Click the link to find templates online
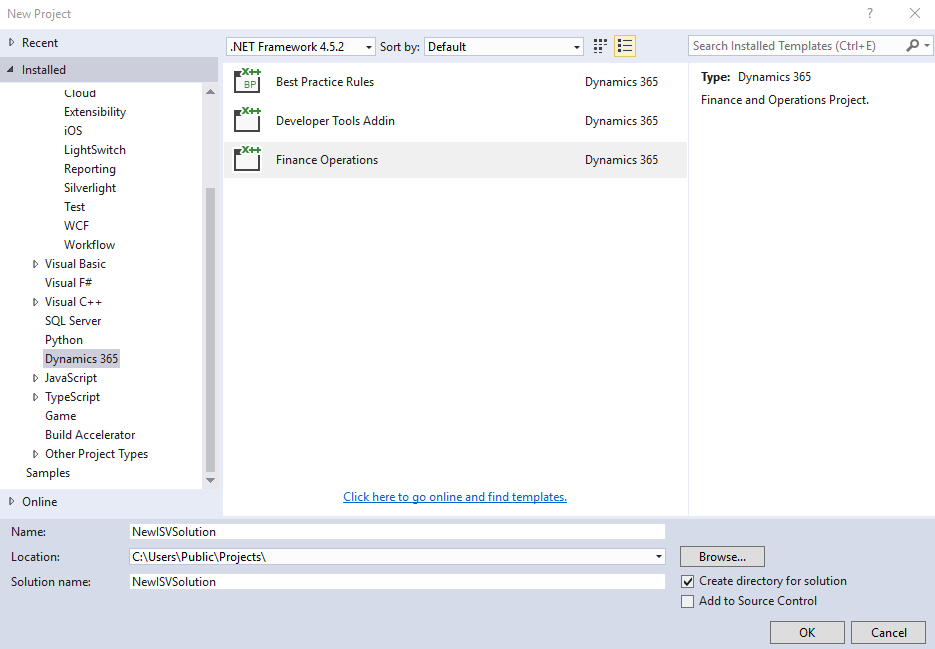Viewport: 935px width, 649px height. [454, 496]
